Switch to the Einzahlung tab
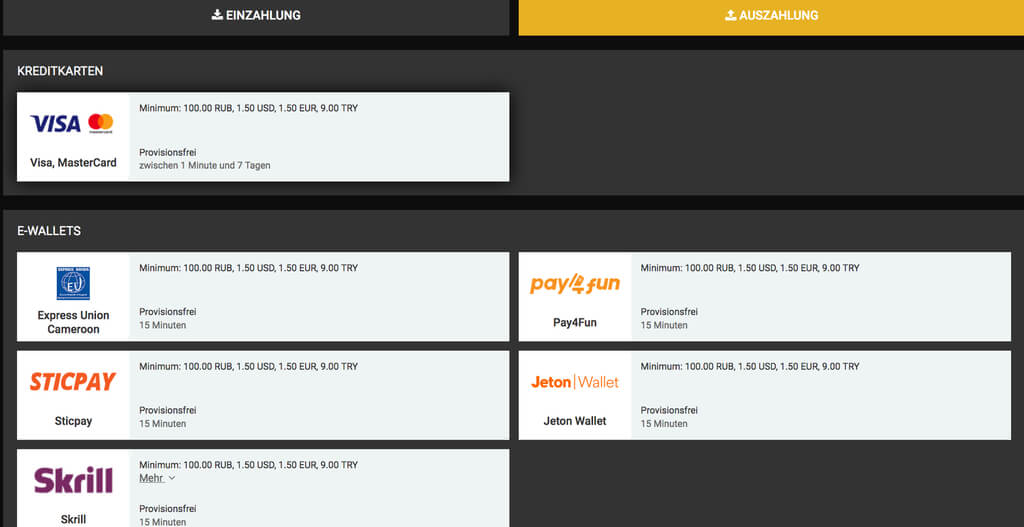 pos(255,16)
